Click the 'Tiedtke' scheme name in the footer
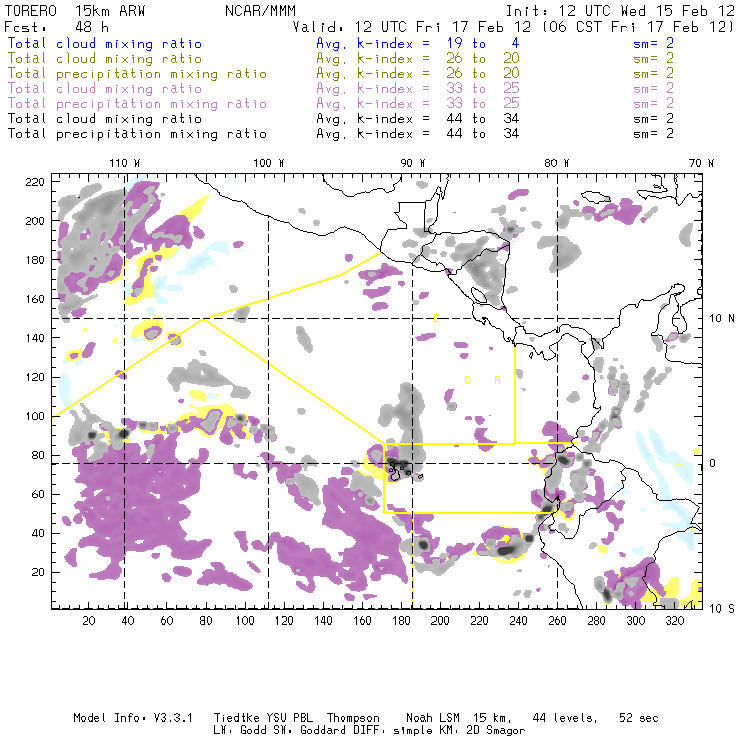Viewport: 740px width, 740px height. [x=237, y=718]
